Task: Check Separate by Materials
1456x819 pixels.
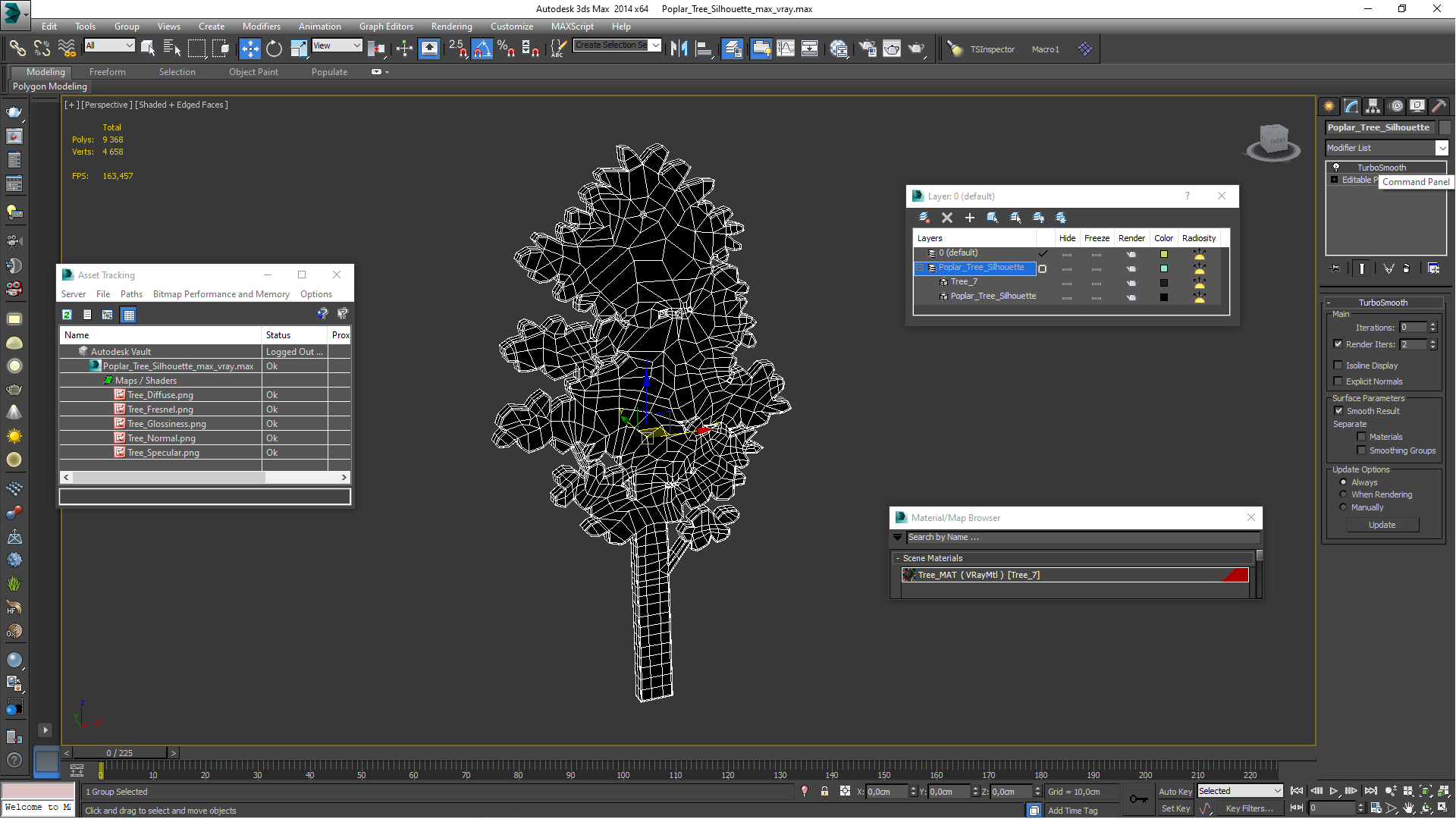Action: (1361, 437)
